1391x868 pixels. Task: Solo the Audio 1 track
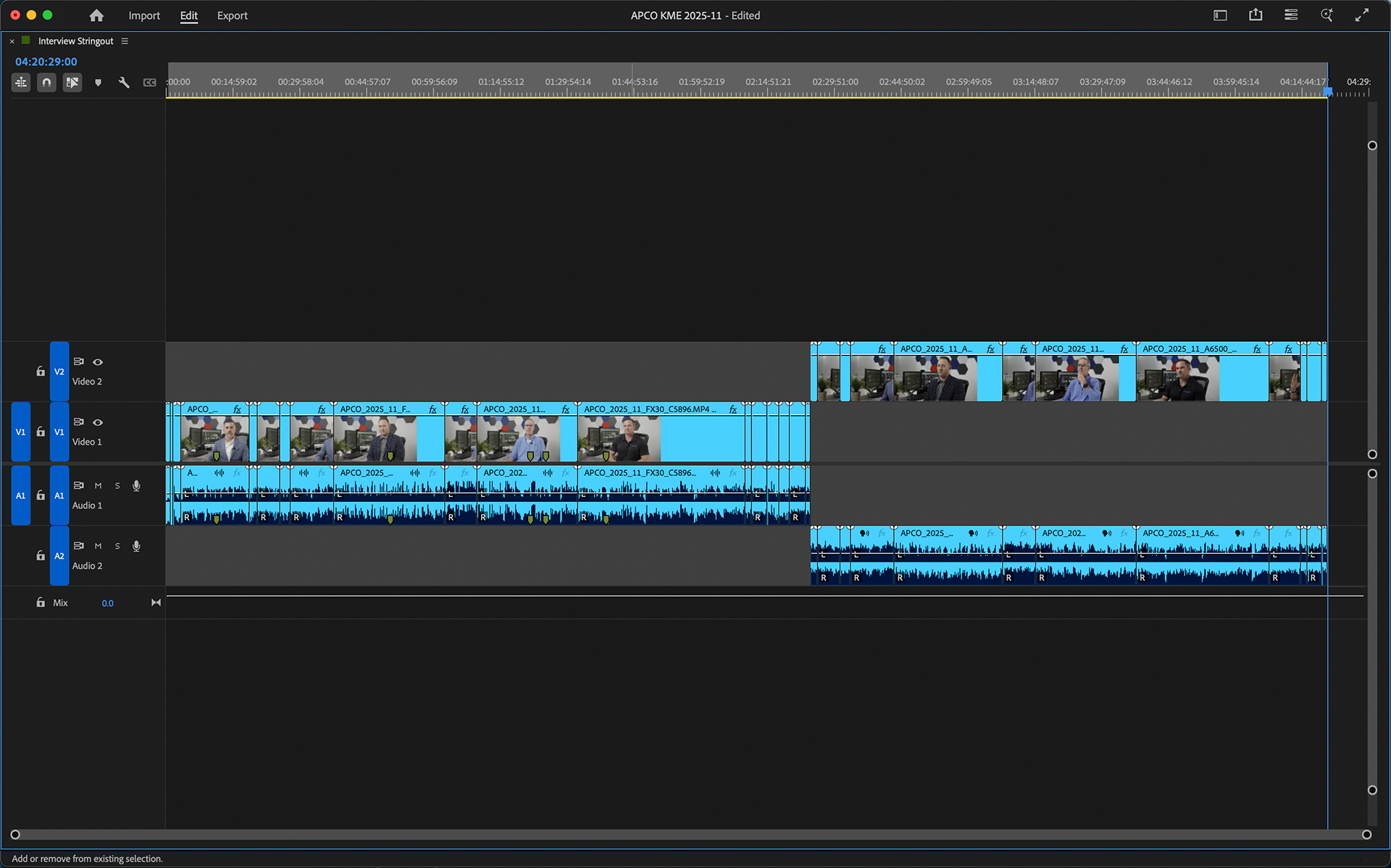point(117,485)
